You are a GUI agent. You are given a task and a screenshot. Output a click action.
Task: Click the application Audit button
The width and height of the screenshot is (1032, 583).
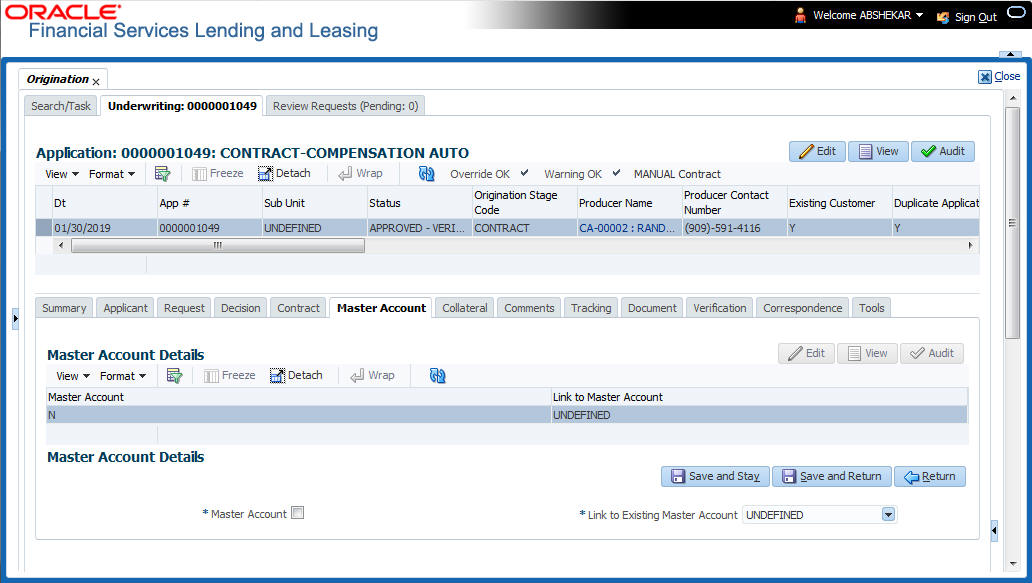[x=942, y=151]
